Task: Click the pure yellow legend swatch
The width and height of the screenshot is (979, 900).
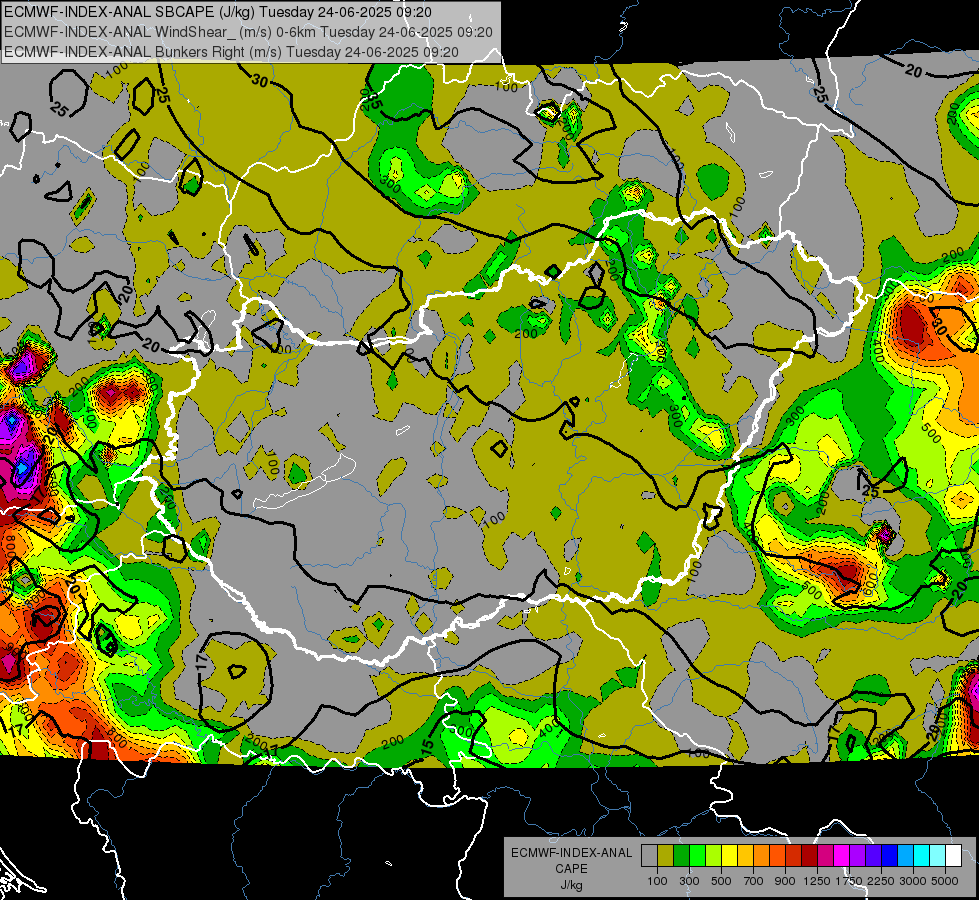Action: pyautogui.click(x=729, y=856)
